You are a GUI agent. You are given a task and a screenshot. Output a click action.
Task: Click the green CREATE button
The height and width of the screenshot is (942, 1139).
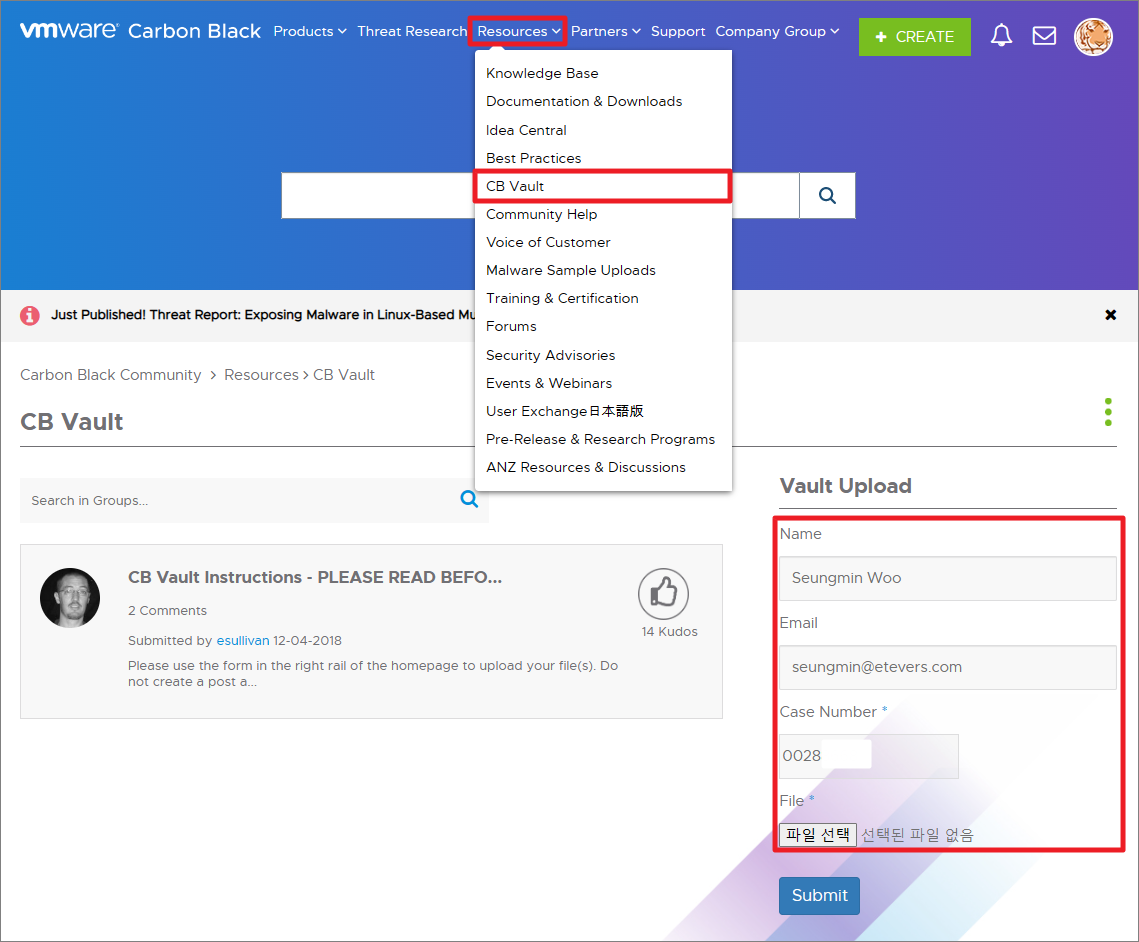[x=915, y=37]
